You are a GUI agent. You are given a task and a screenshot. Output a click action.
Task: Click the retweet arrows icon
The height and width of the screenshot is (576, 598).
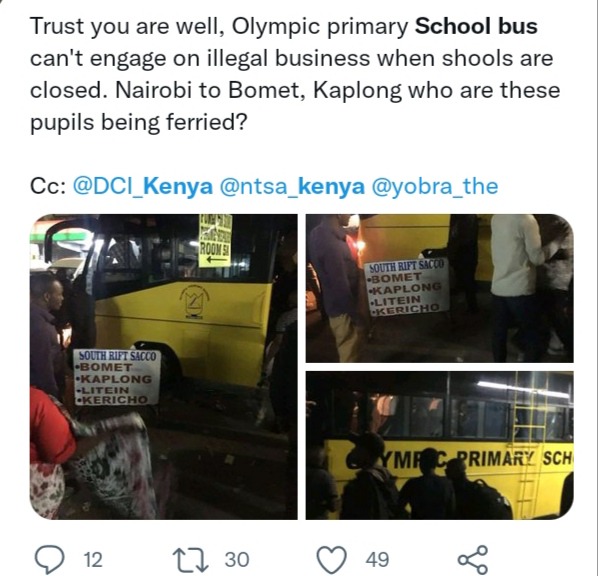point(190,560)
